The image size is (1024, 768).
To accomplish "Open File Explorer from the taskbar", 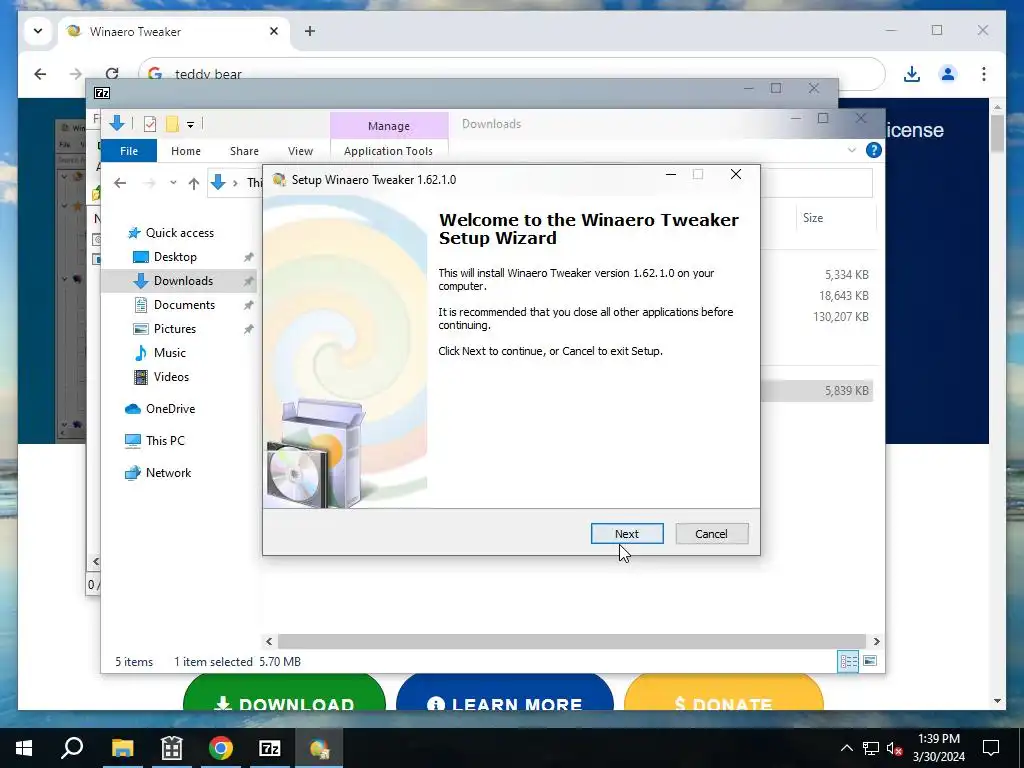I will (x=122, y=748).
